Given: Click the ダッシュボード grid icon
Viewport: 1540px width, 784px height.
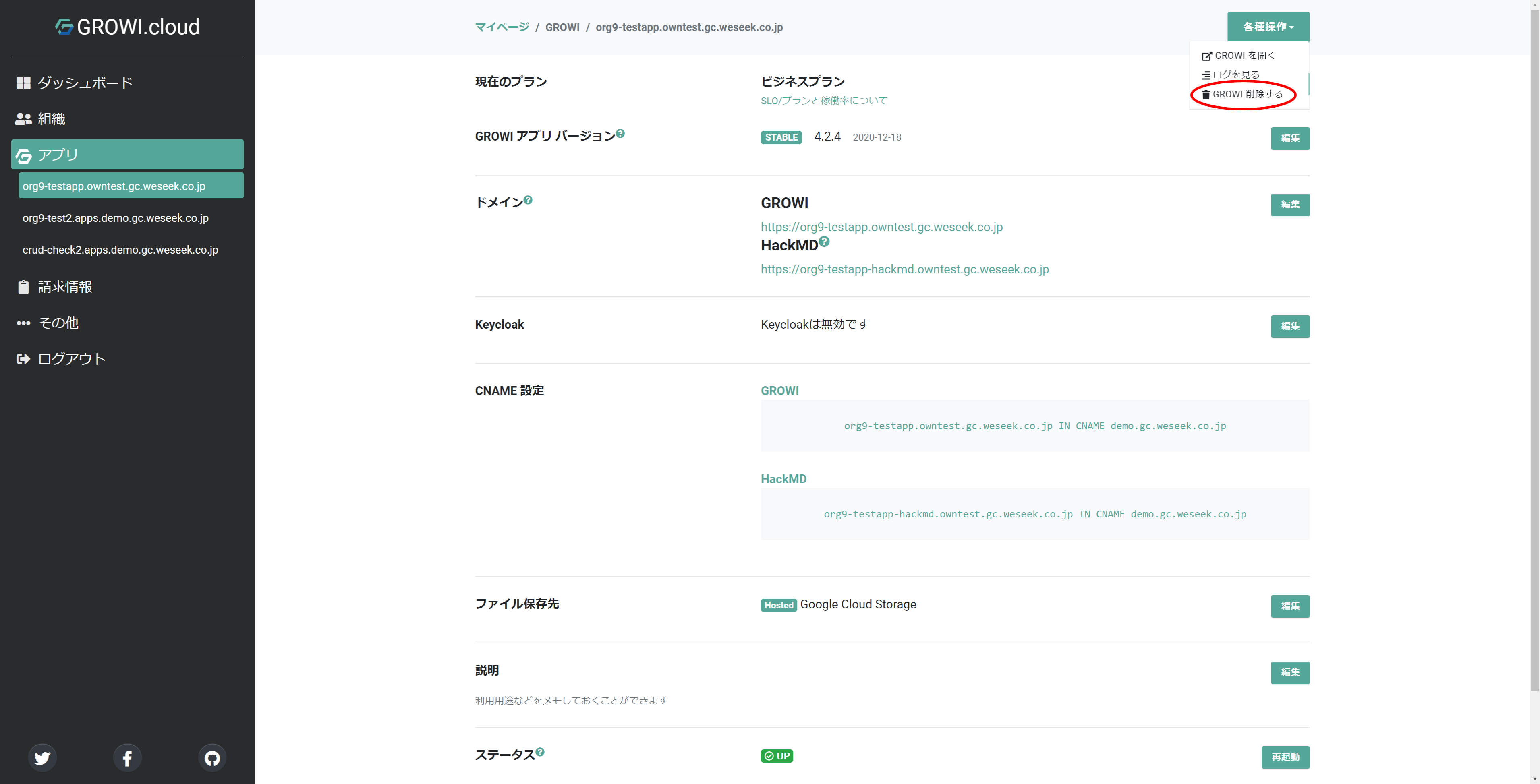Looking at the screenshot, I should point(23,83).
